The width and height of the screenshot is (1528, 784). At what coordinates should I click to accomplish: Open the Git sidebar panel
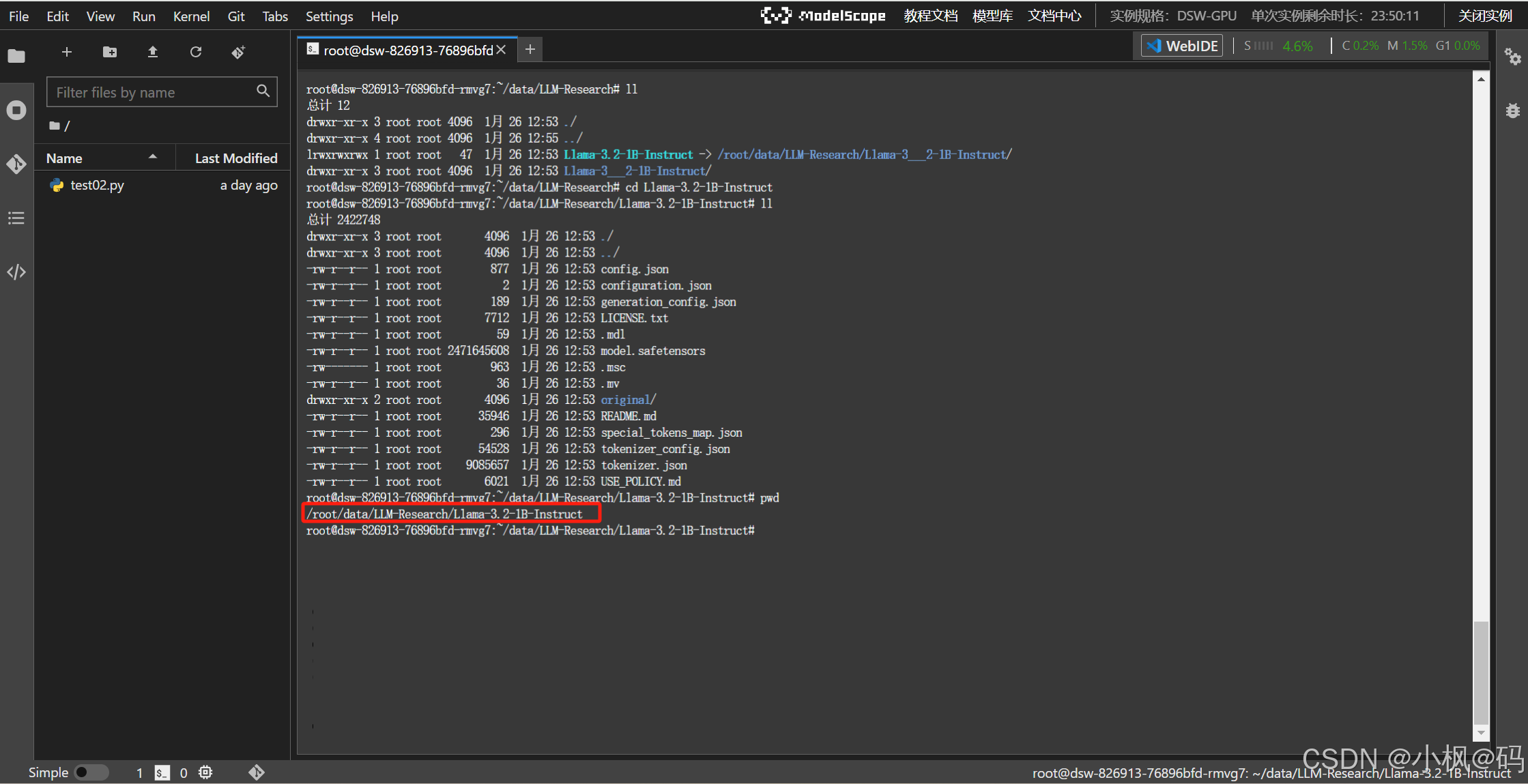[16, 164]
